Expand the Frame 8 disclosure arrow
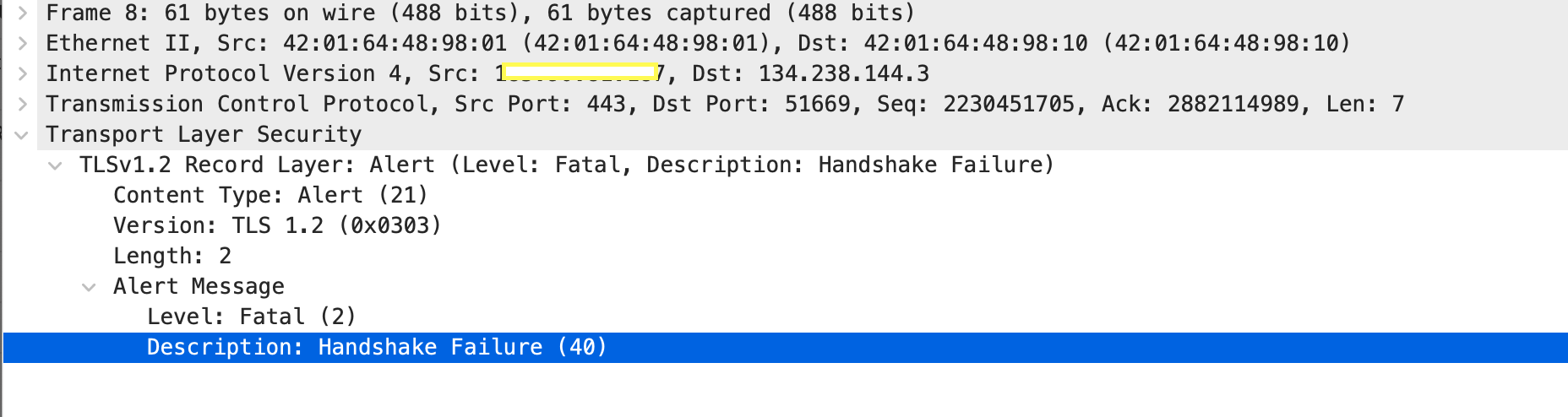The image size is (1568, 417). pyautogui.click(x=23, y=13)
